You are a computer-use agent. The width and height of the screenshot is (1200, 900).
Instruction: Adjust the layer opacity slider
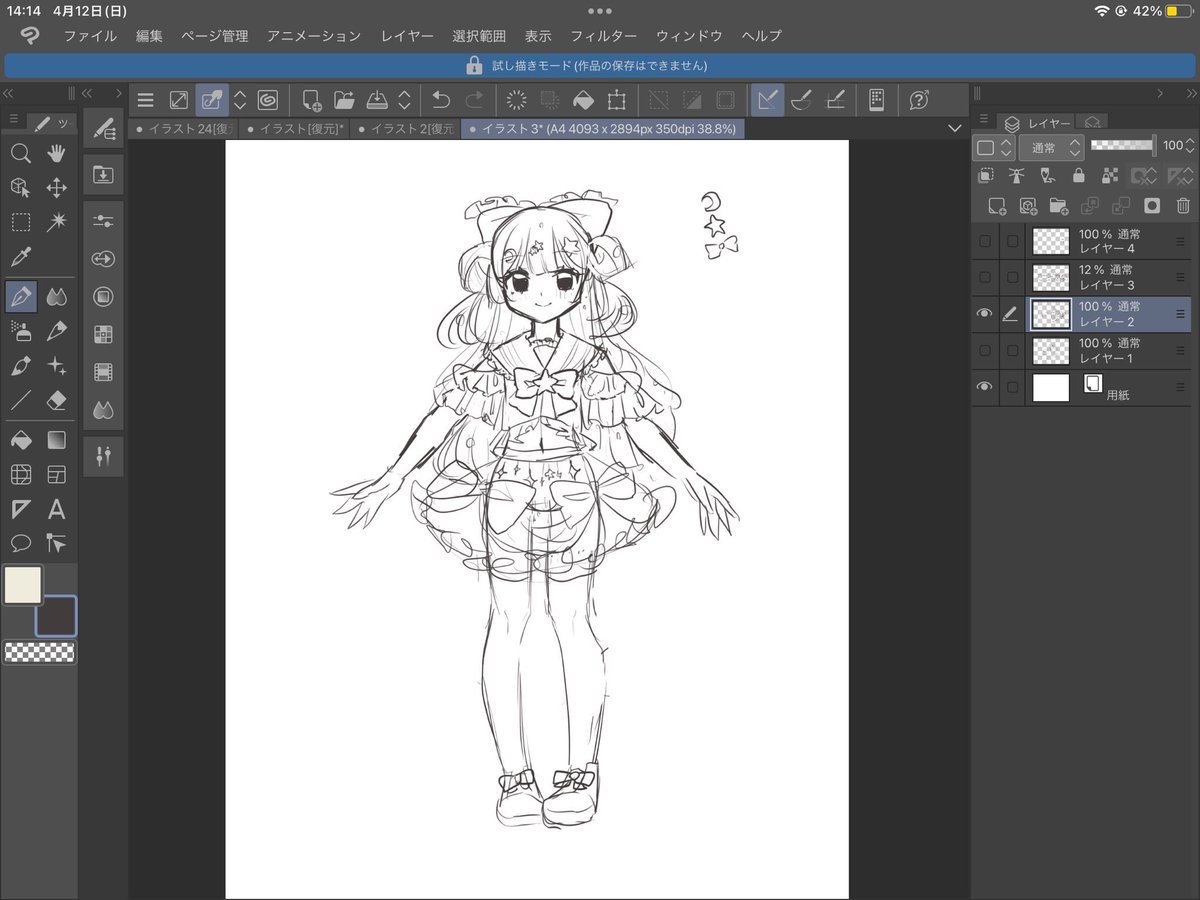click(1123, 146)
